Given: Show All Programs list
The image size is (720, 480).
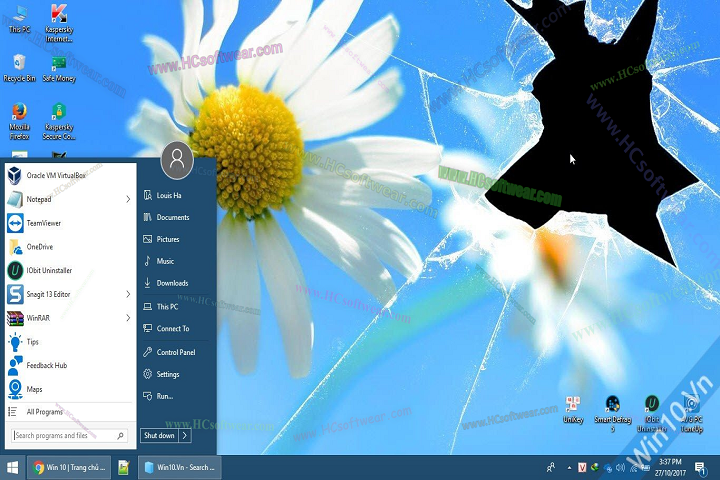Looking at the screenshot, I should [70, 412].
